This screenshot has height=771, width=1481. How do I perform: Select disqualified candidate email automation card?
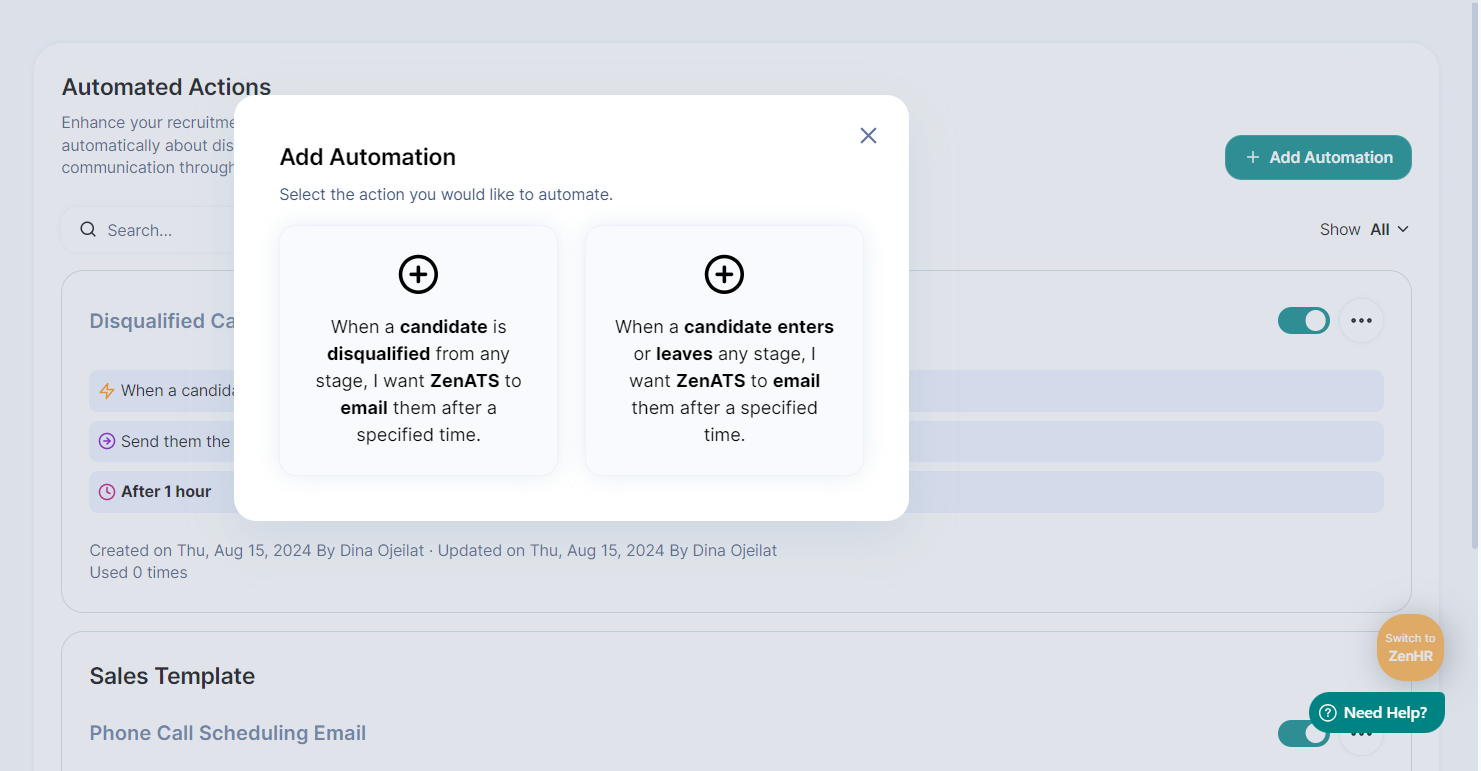point(418,350)
